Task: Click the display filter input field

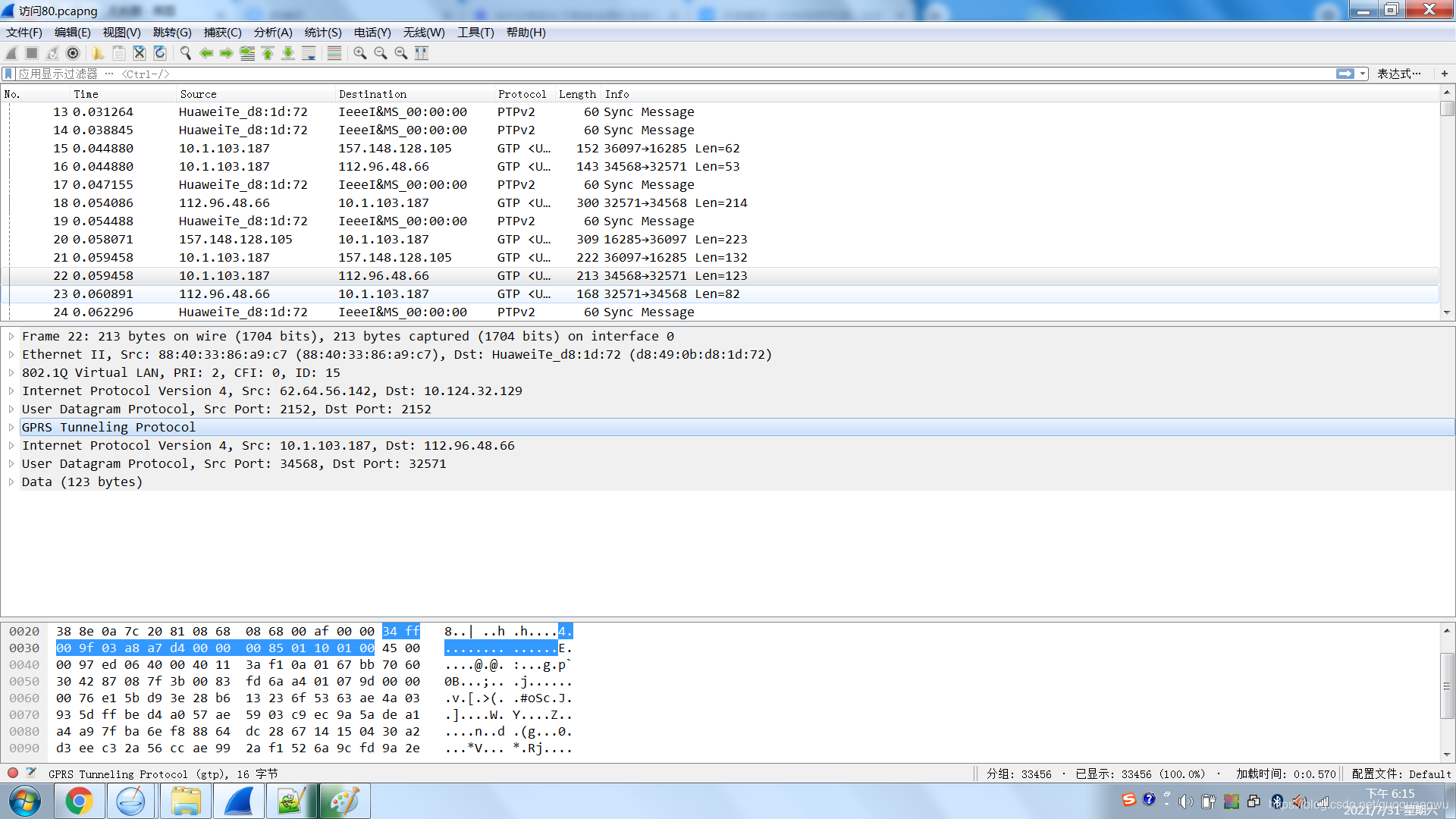Action: 682,74
